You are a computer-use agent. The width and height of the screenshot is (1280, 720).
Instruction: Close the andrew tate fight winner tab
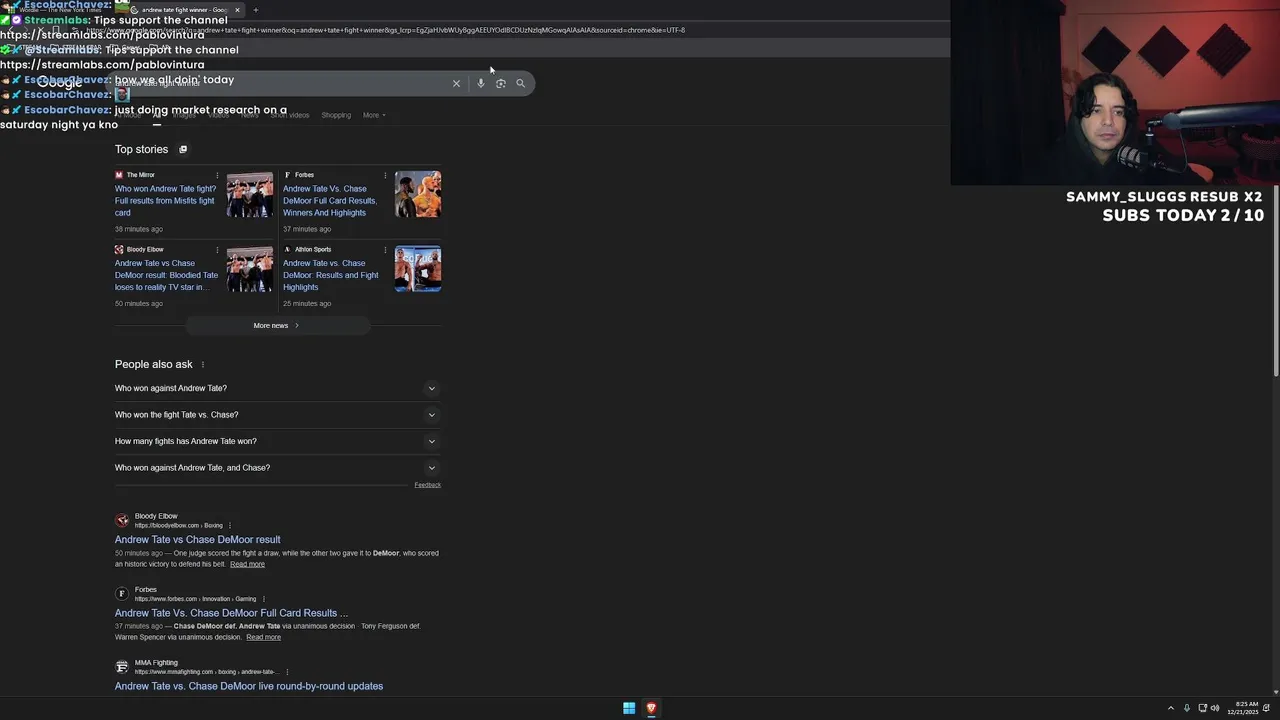(237, 10)
